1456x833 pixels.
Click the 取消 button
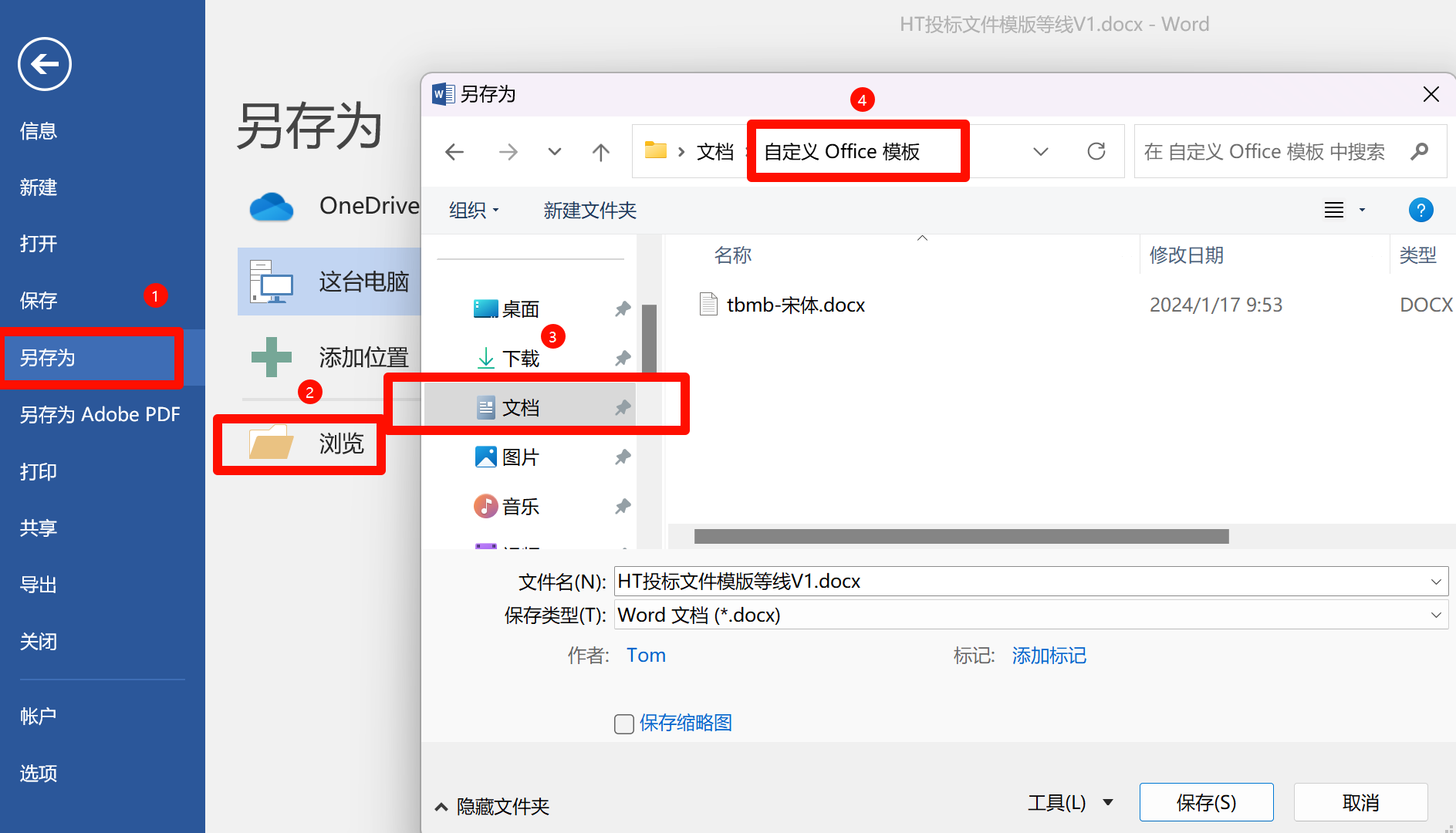coord(1360,803)
